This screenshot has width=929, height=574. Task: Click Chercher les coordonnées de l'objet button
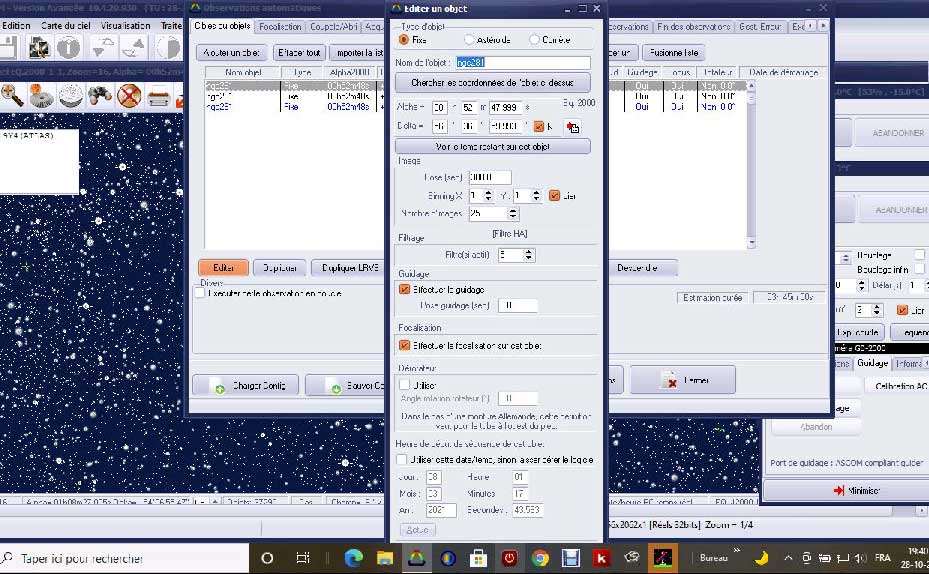[491, 84]
